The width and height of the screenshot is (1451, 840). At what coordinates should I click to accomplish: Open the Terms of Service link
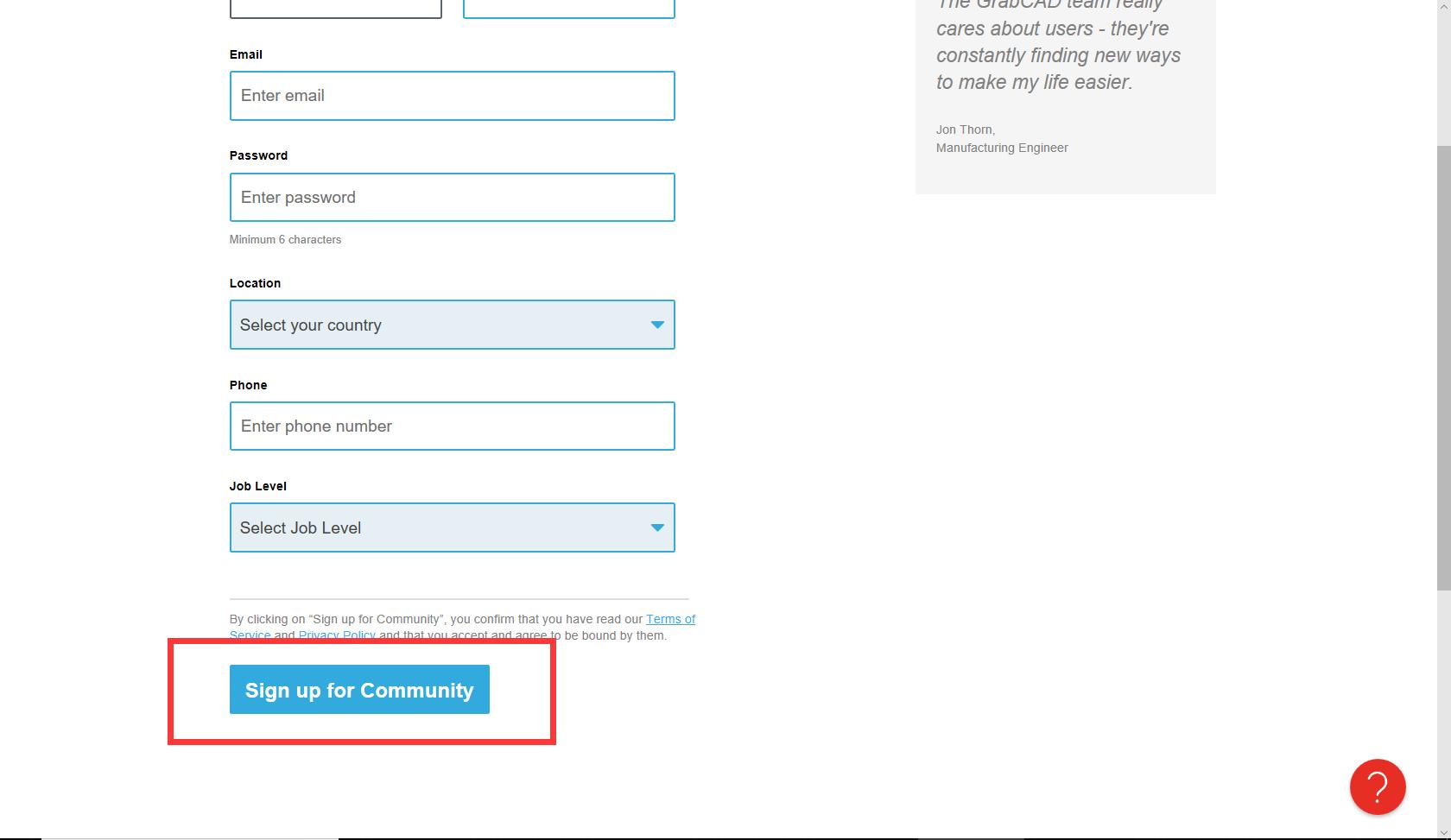670,619
